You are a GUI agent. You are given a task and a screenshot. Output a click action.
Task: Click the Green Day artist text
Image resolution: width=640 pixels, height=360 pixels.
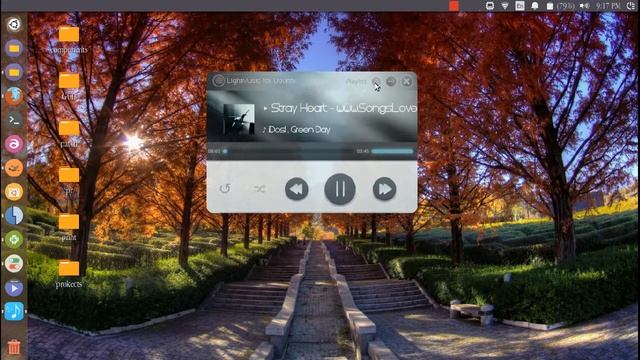pyautogui.click(x=311, y=130)
